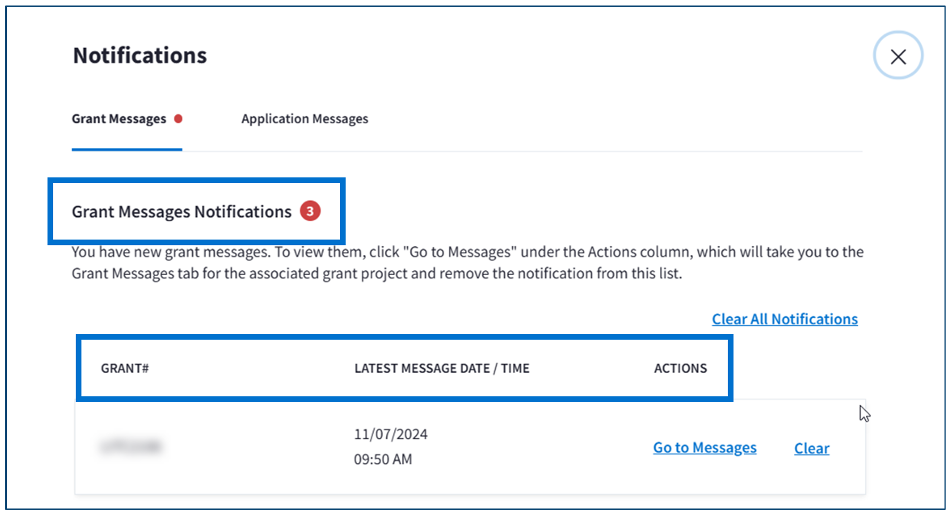Clear the 11/07/2024 notification

click(811, 449)
